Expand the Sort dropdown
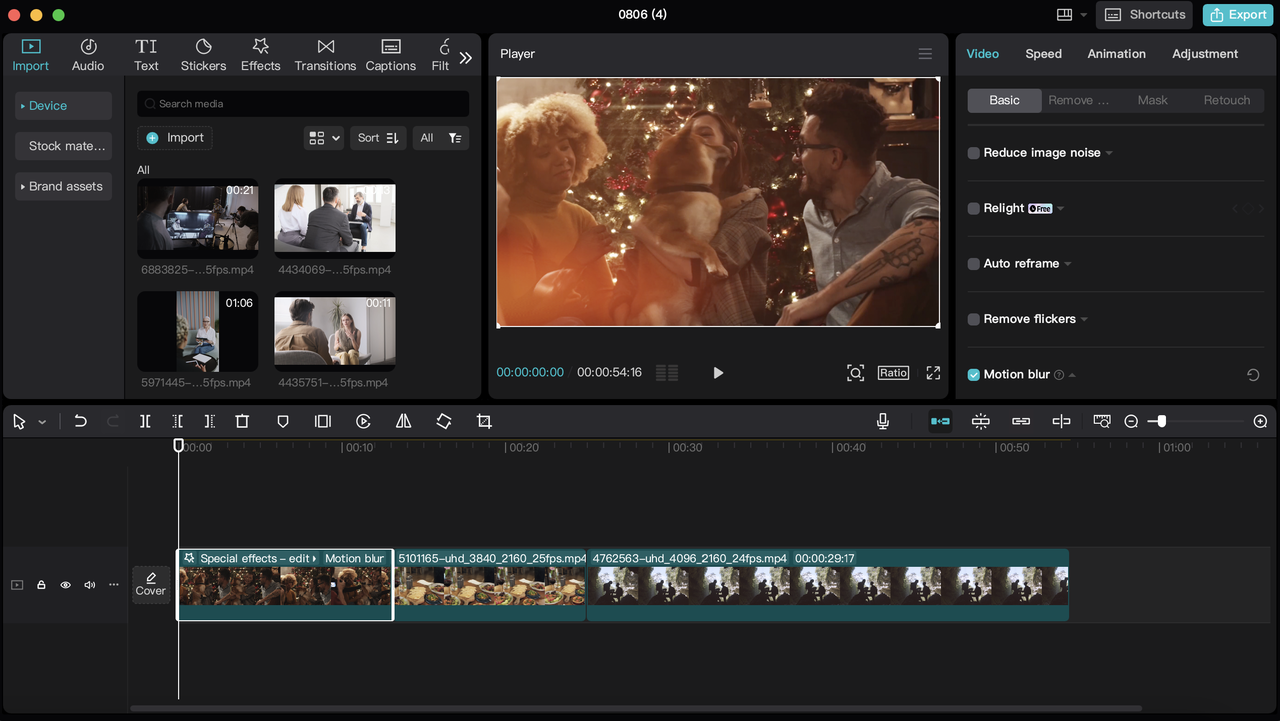 (378, 138)
